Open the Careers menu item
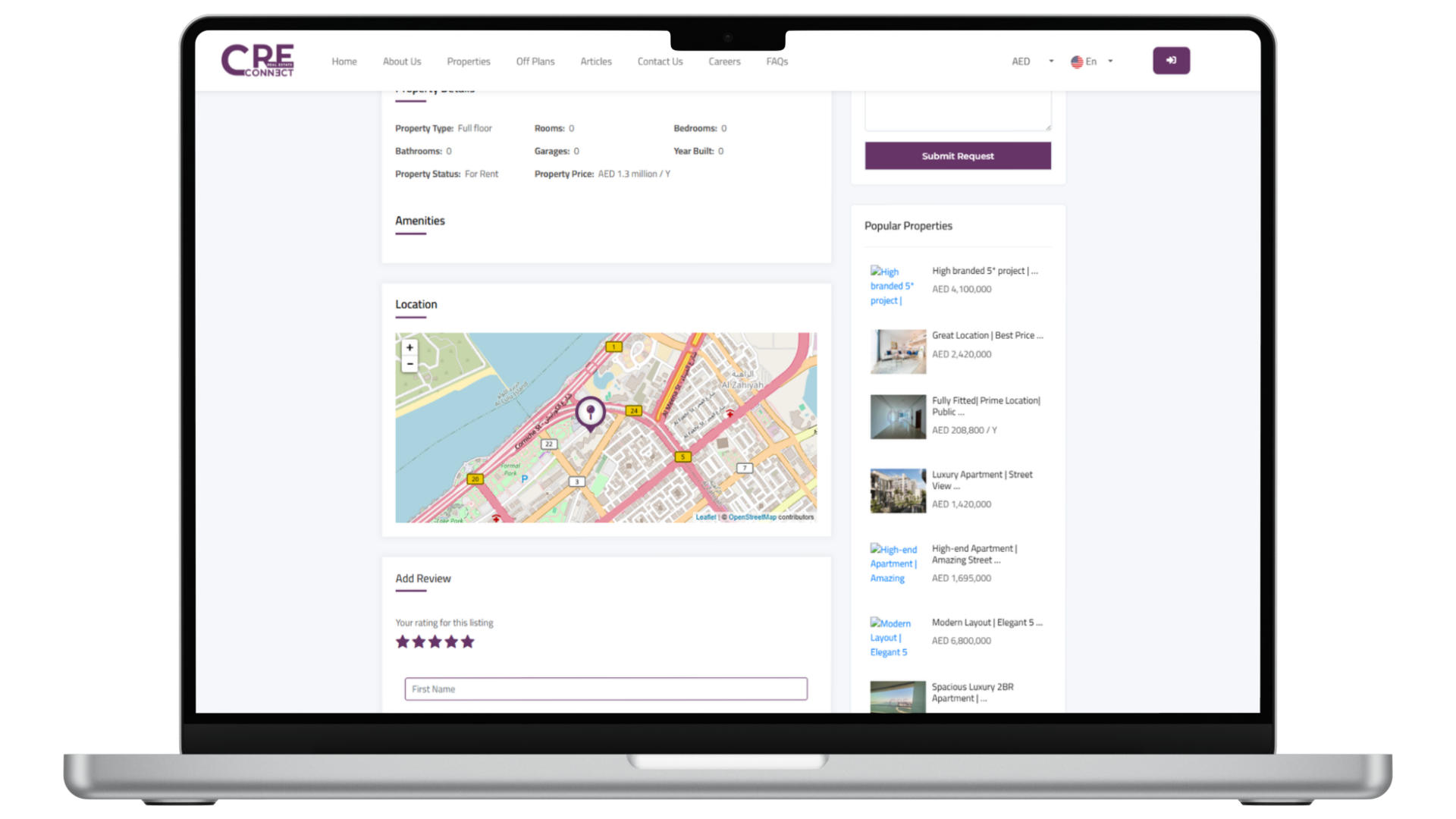 point(724,61)
